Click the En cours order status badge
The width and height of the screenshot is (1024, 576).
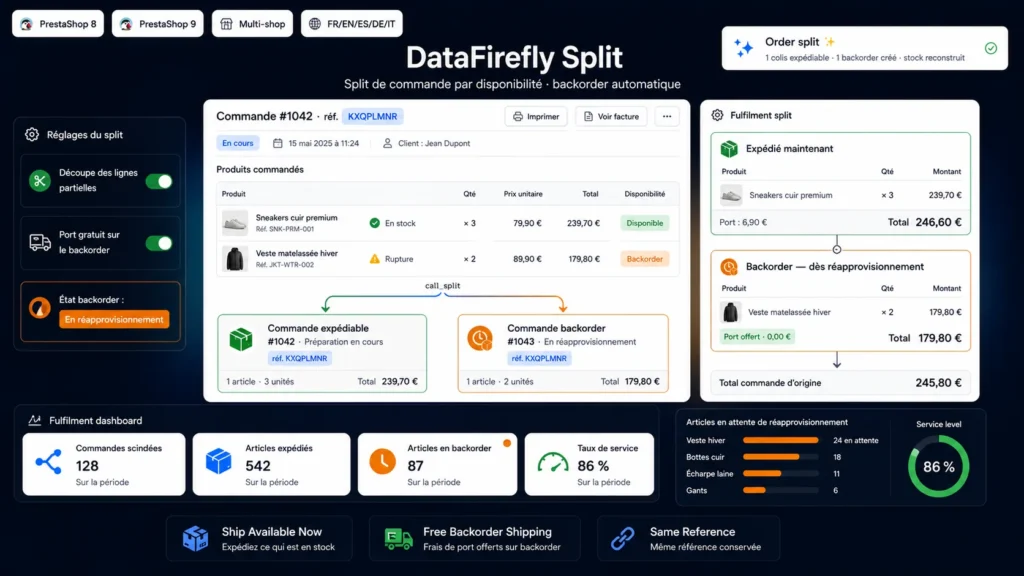238,143
